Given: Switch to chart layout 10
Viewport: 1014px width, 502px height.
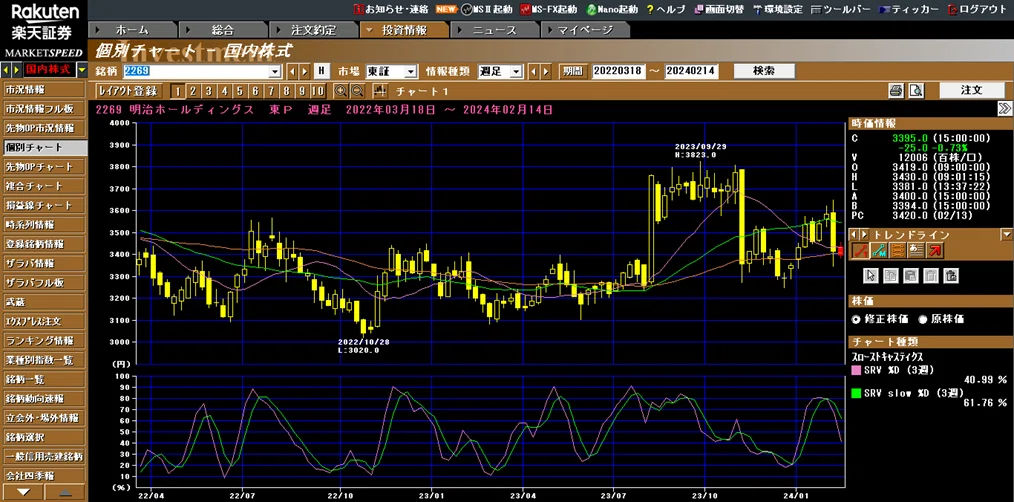Looking at the screenshot, I should point(318,91).
